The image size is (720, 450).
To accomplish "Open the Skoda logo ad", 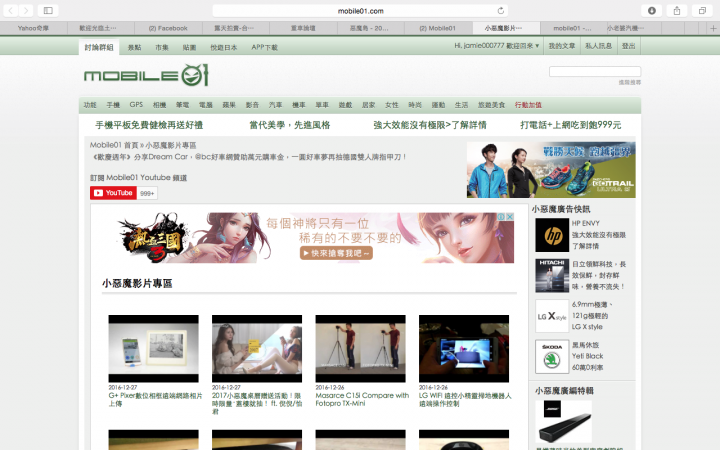I will (x=552, y=356).
